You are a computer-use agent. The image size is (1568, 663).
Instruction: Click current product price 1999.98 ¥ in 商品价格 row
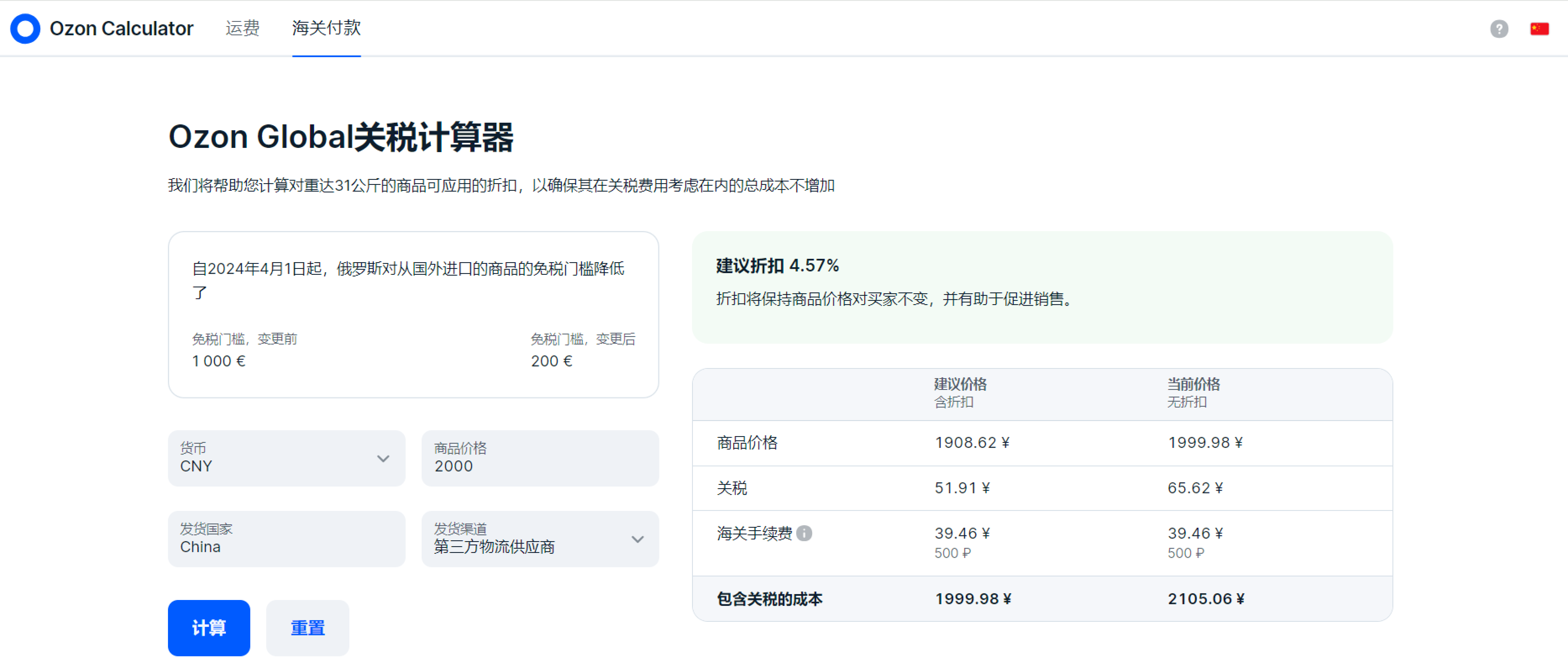coord(1205,443)
